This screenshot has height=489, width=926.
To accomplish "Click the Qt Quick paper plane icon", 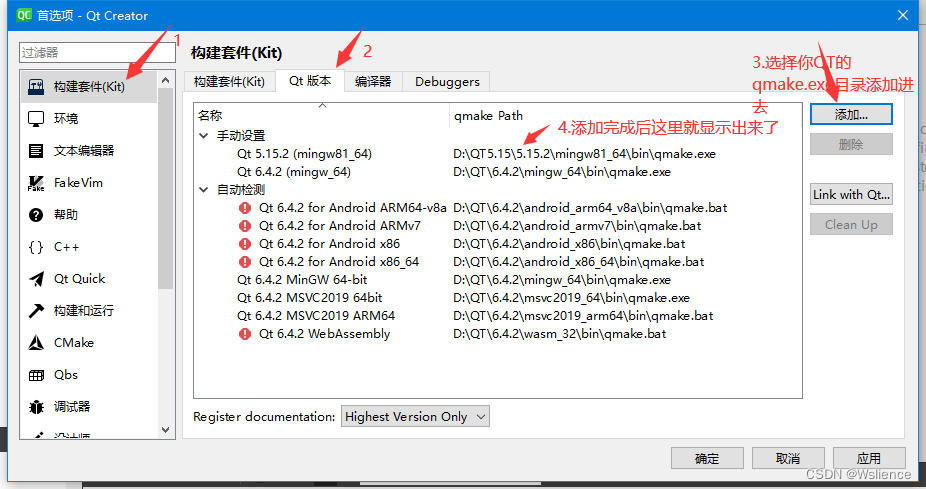I will pos(36,279).
